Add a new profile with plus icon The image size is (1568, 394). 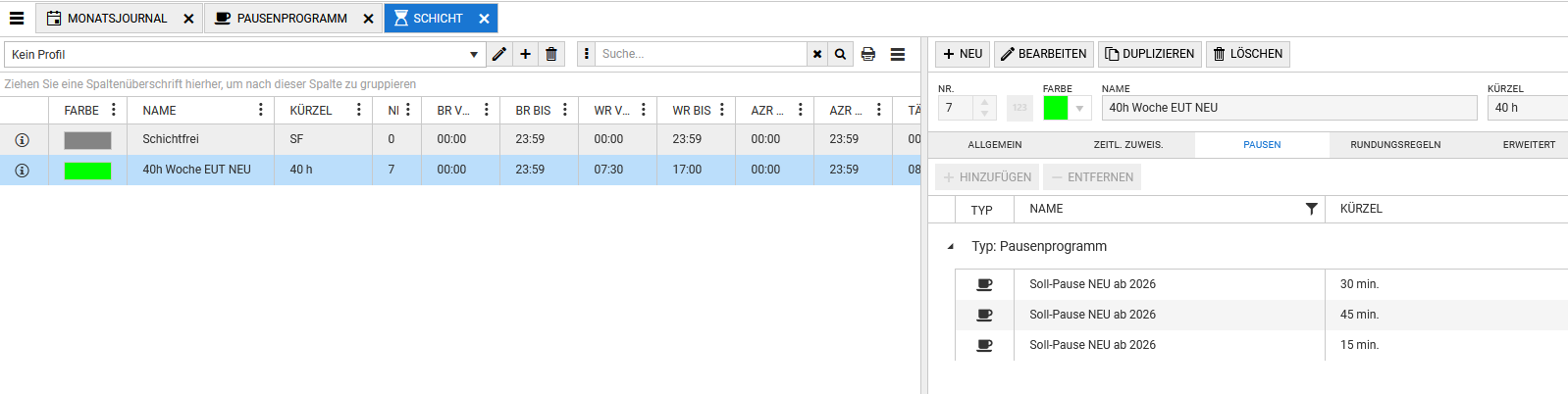[526, 54]
